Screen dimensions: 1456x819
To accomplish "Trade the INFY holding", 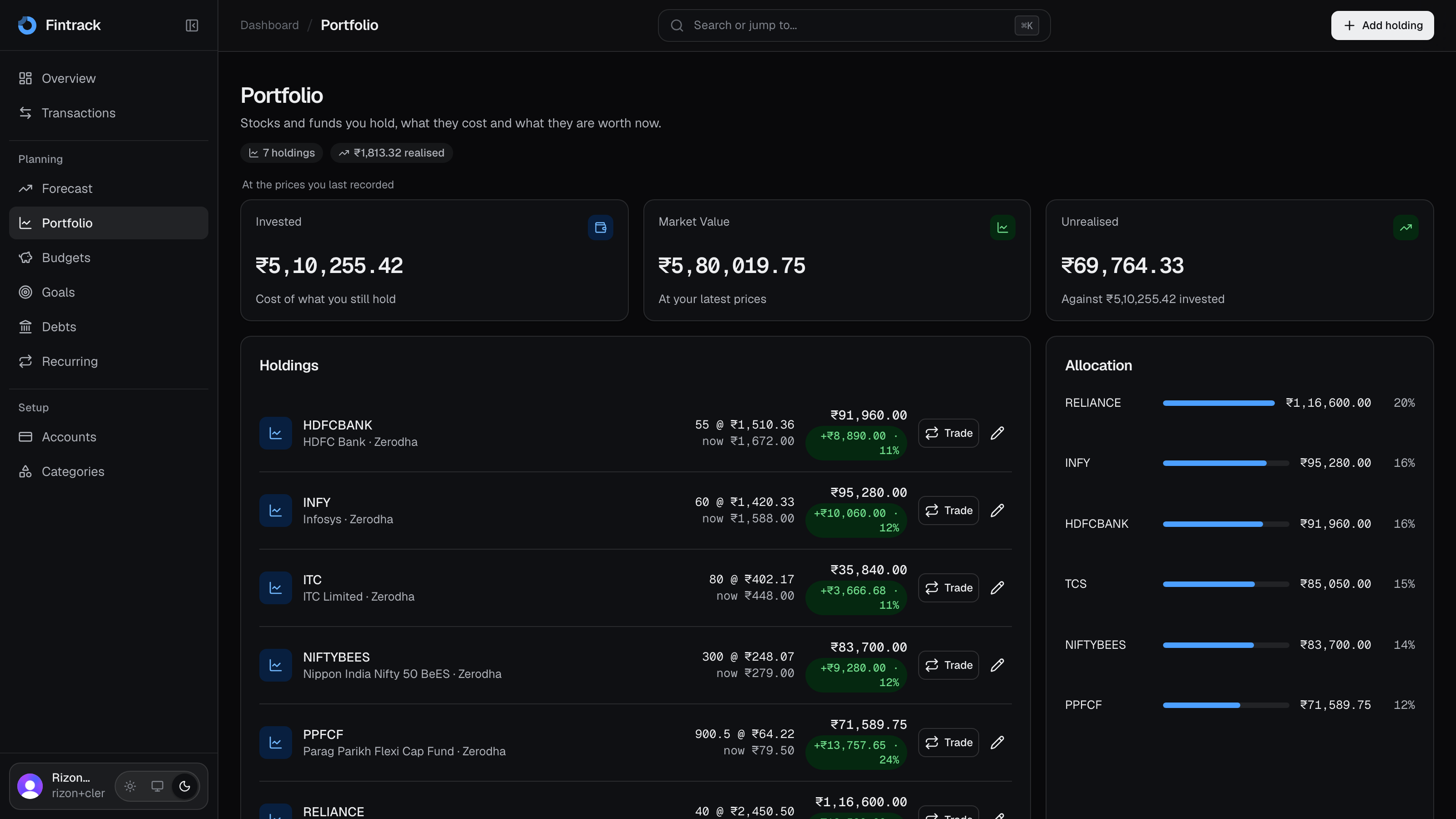I will point(948,511).
